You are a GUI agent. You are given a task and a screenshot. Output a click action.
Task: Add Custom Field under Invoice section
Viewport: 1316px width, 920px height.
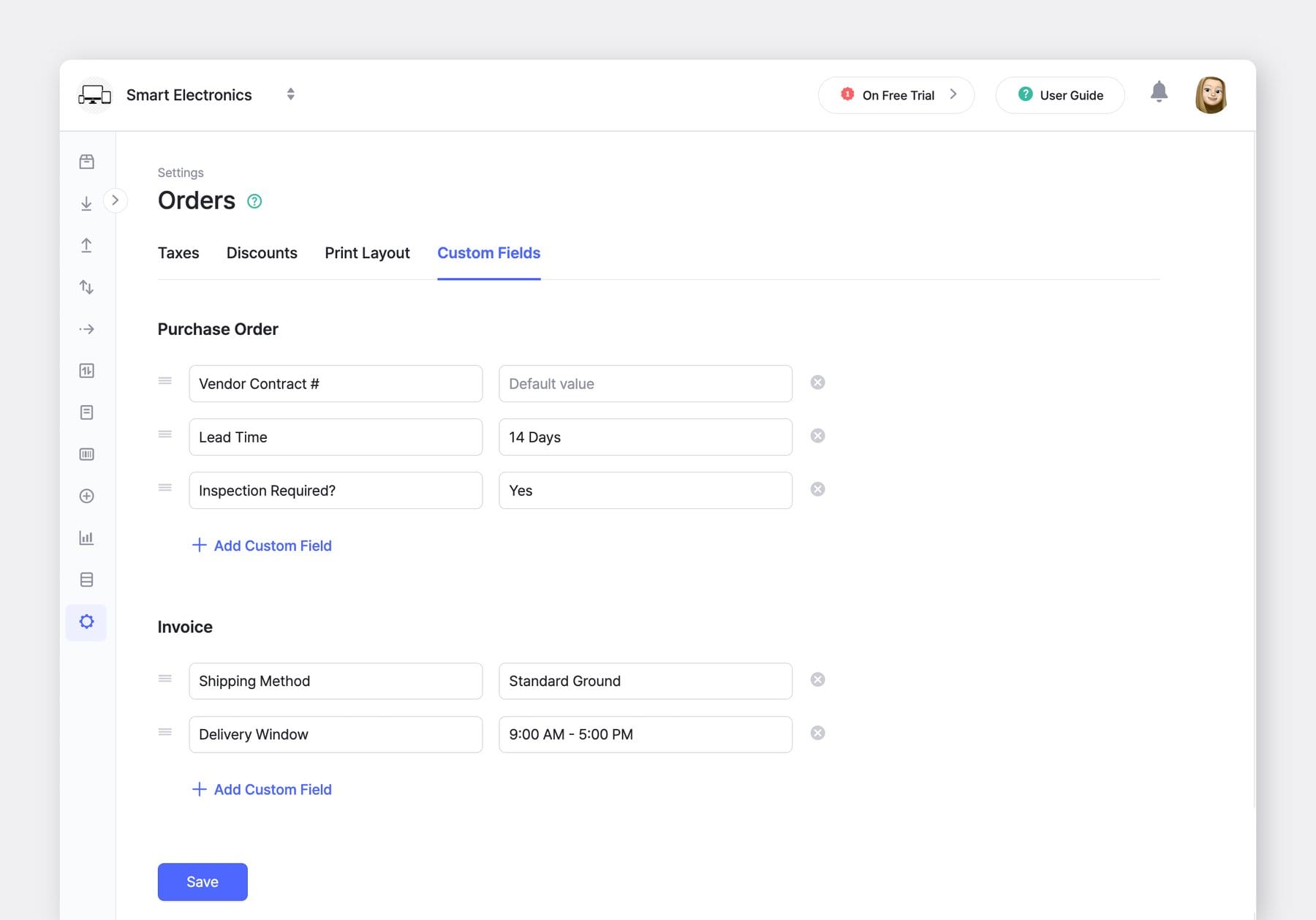click(262, 789)
